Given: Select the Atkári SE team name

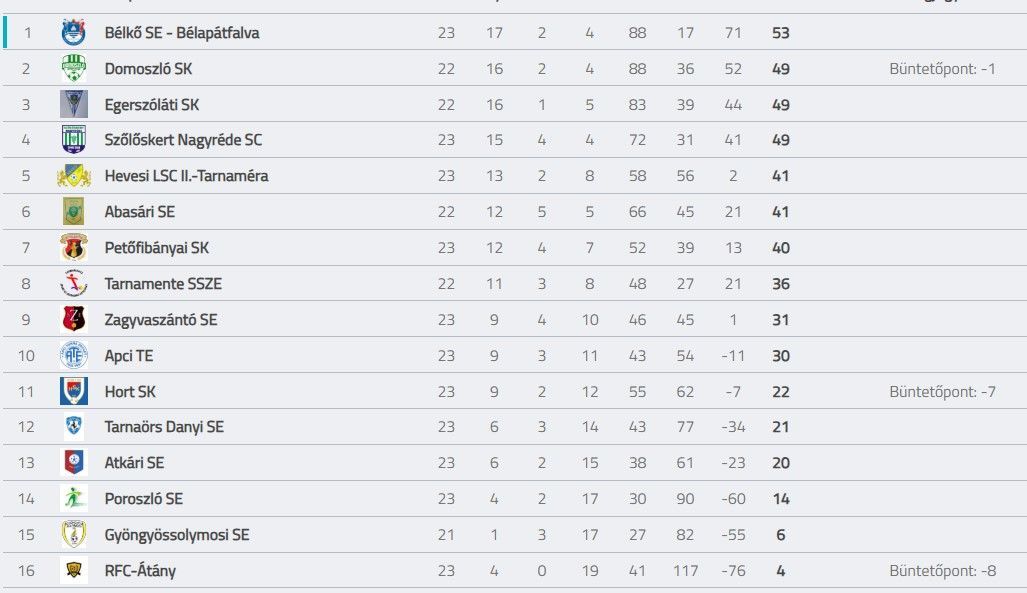Looking at the screenshot, I should pos(134,463).
